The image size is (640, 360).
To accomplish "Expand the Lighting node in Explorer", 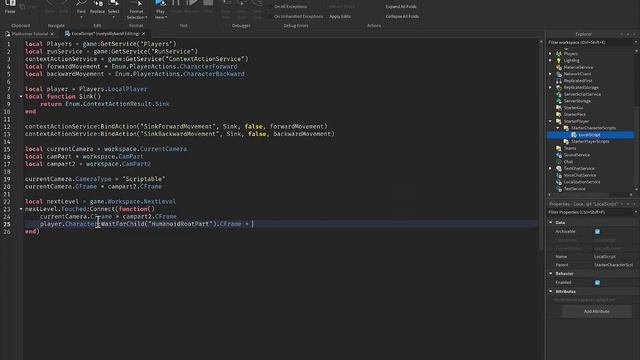I will click(x=550, y=60).
